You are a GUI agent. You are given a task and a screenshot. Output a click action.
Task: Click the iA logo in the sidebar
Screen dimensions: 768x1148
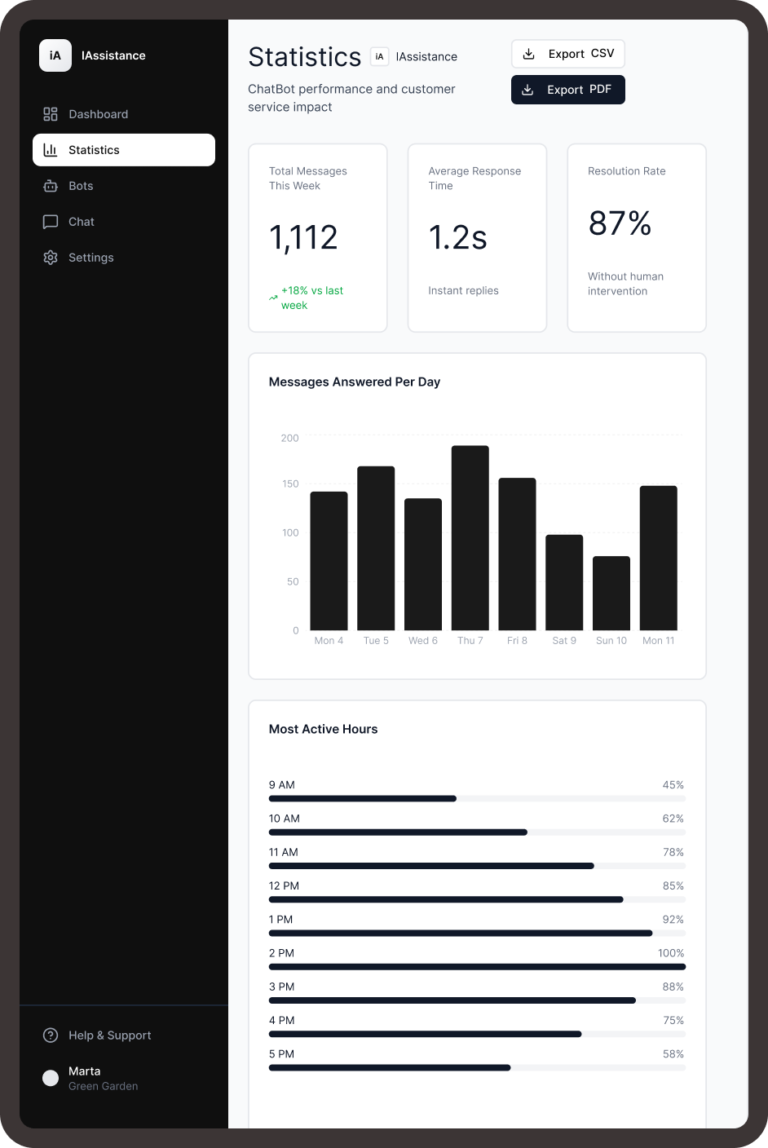click(x=55, y=56)
